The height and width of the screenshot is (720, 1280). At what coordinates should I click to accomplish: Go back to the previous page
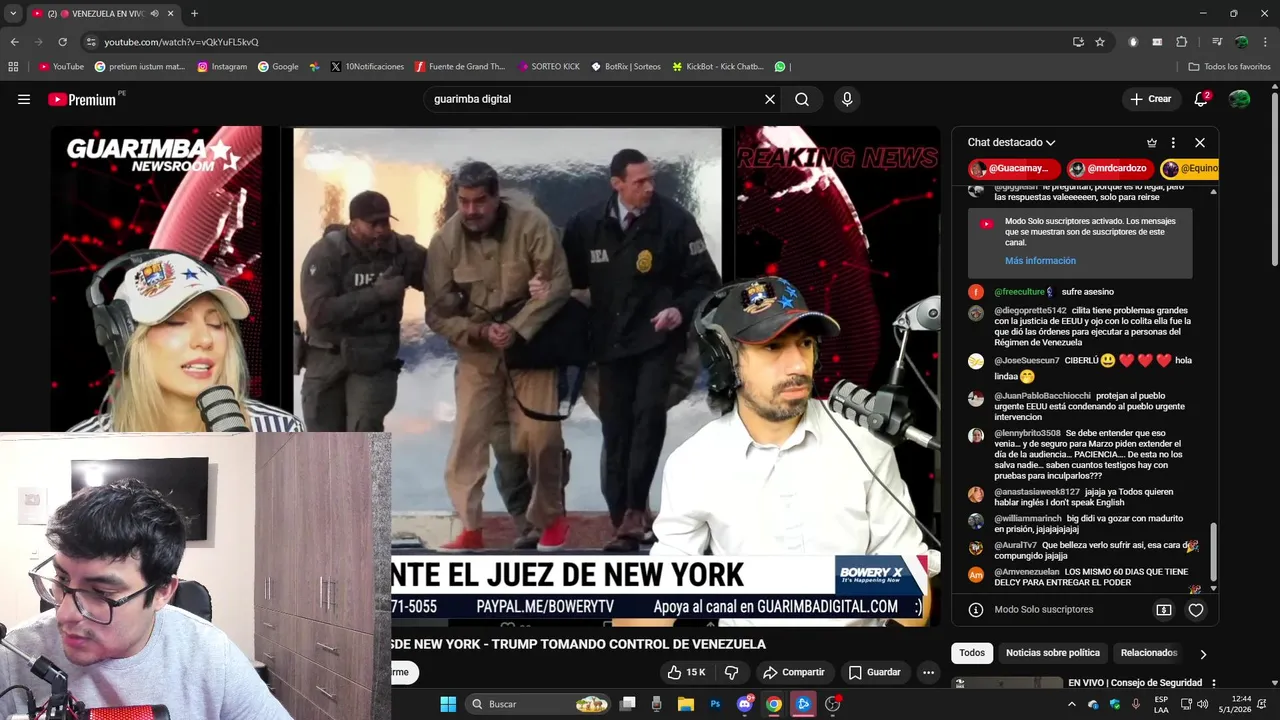coord(14,42)
